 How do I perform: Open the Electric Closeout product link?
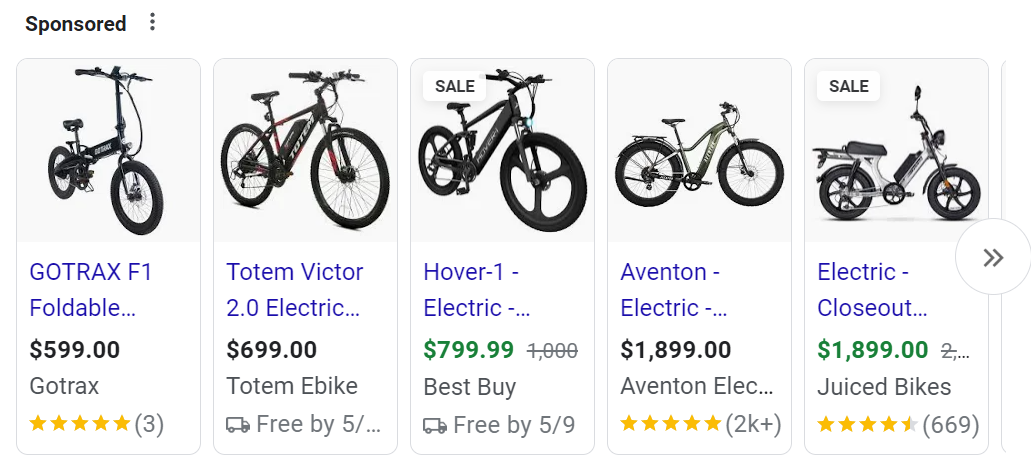[872, 289]
